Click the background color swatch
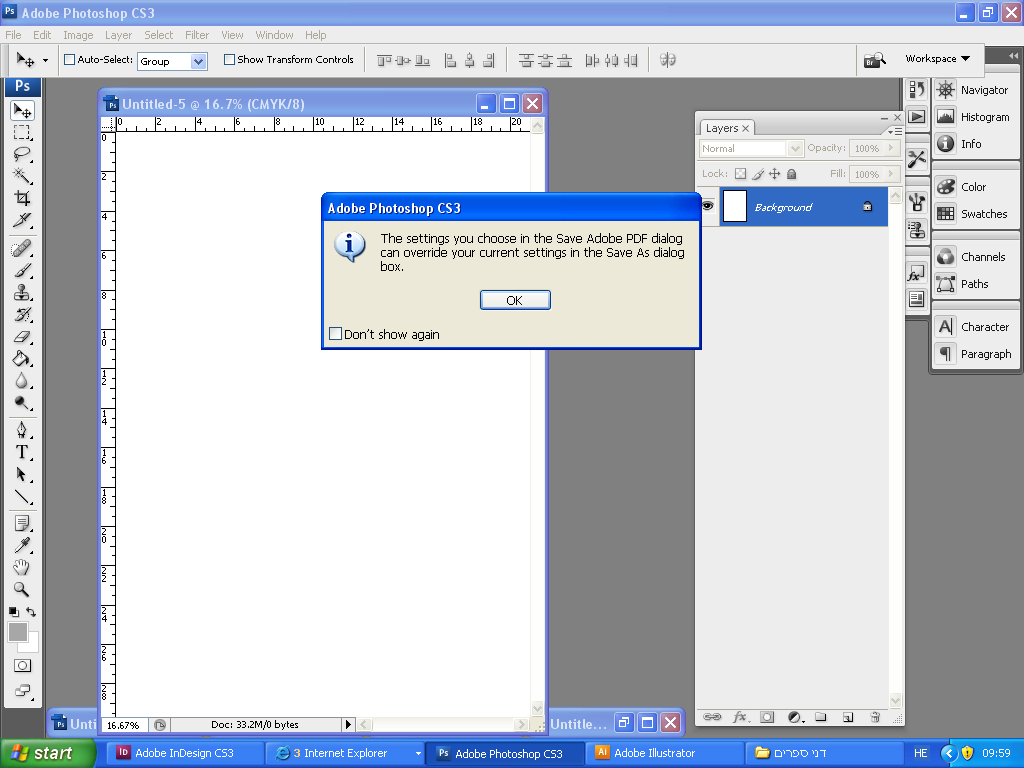The height and width of the screenshot is (768, 1024). pos(32,645)
